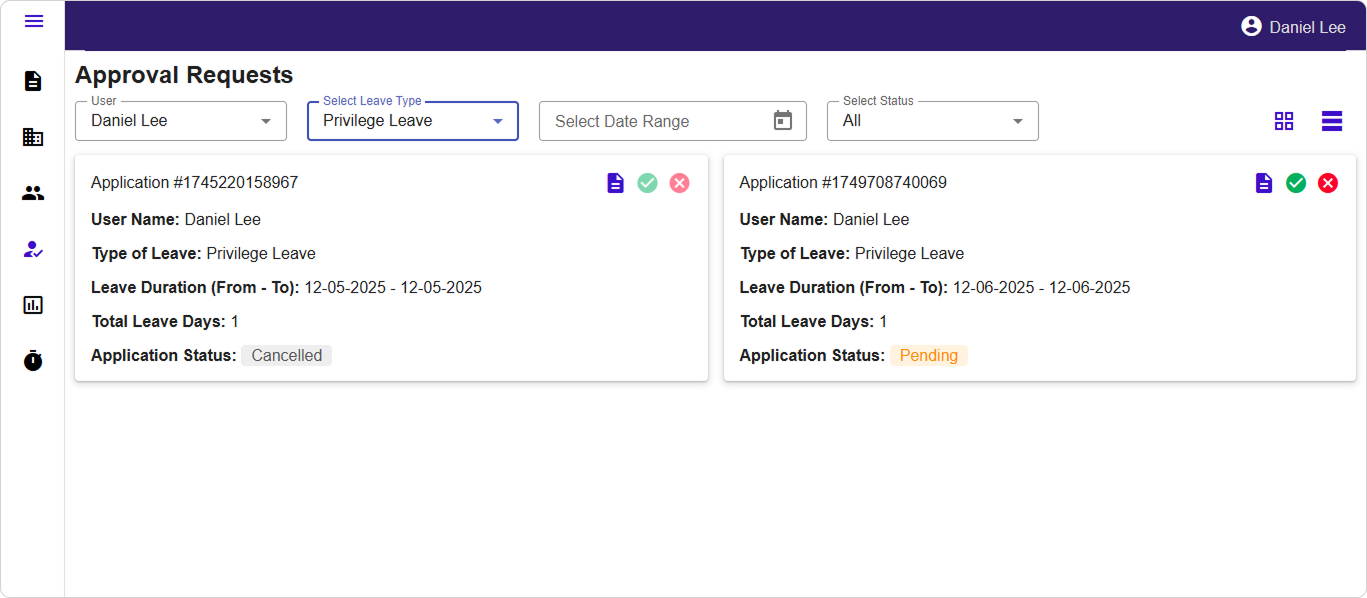Open the timer stopwatch icon in sidebar

33,360
